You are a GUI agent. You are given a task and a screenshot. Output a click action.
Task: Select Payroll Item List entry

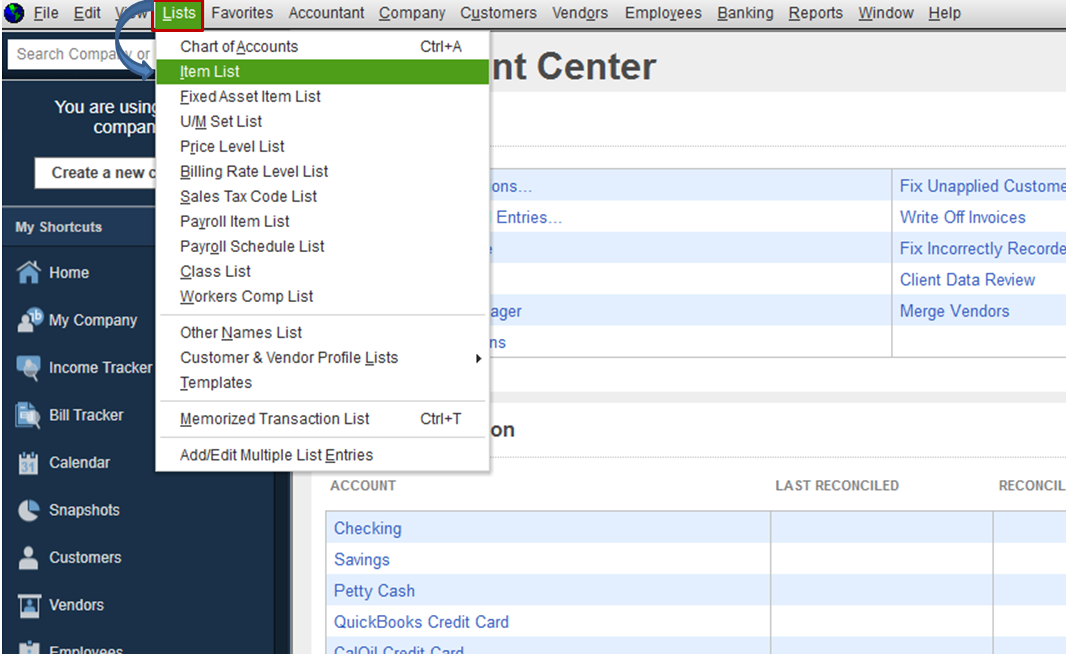[322, 222]
